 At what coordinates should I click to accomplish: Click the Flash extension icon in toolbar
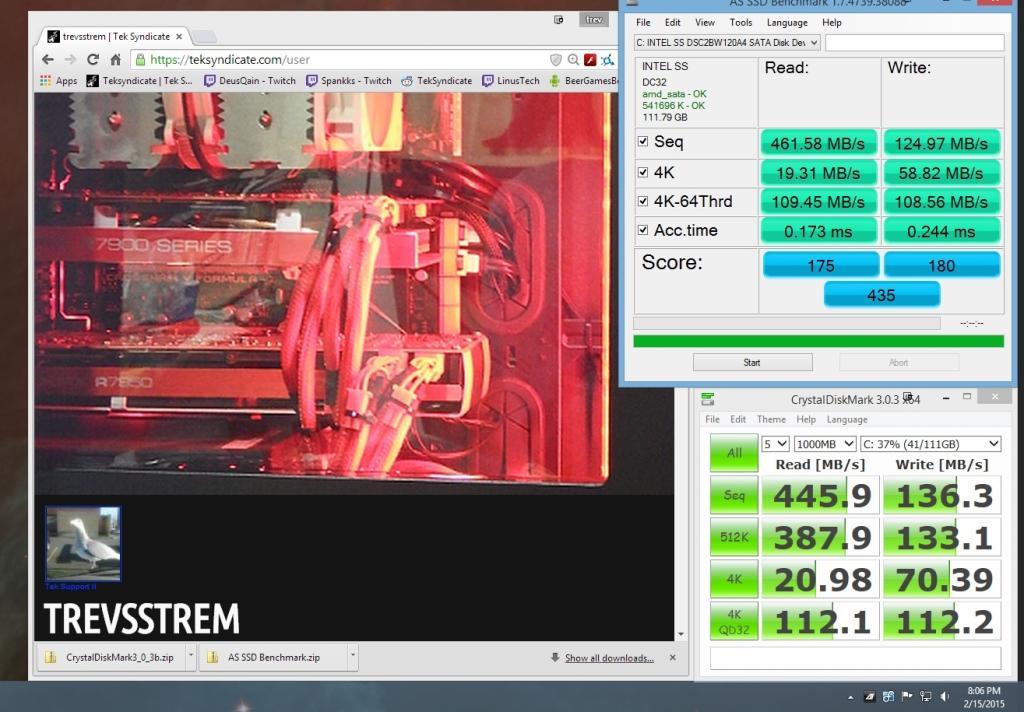click(x=591, y=60)
